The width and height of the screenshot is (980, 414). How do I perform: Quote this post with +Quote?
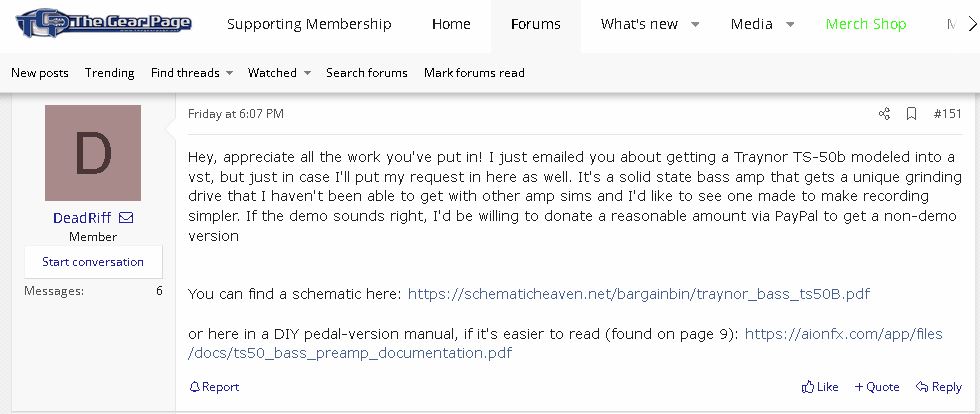click(x=876, y=387)
